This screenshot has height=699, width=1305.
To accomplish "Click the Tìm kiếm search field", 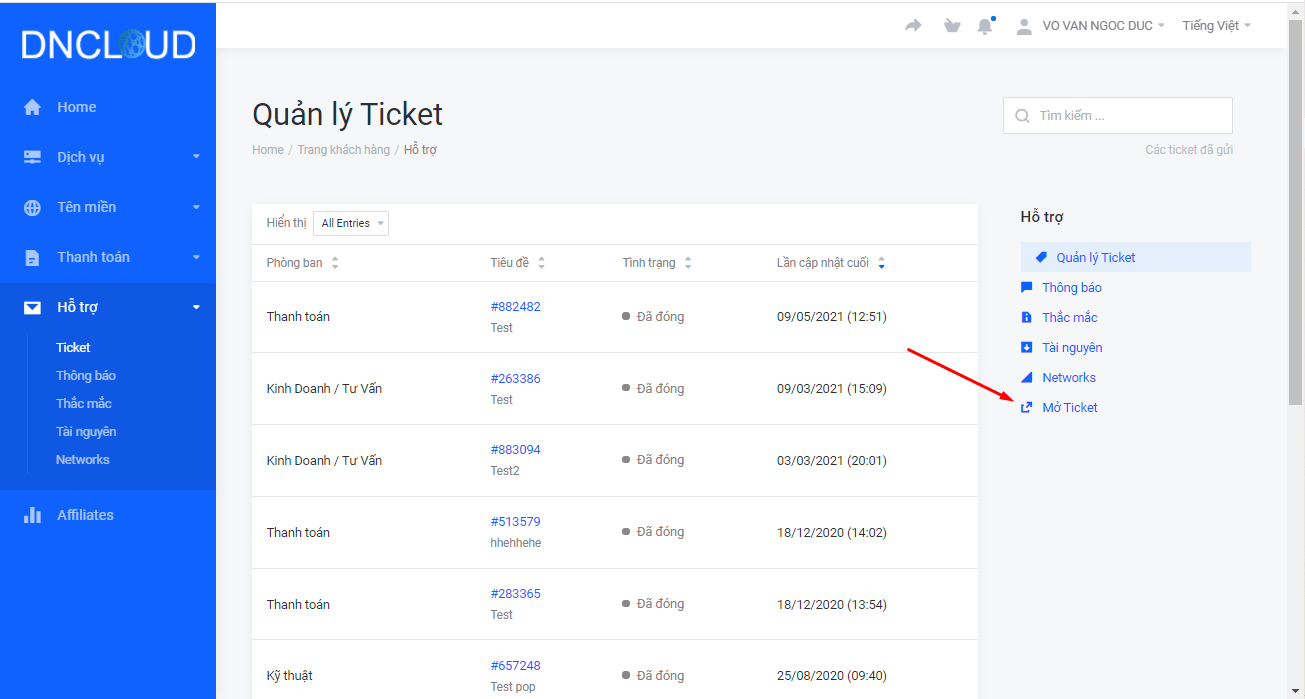I will [x=1130, y=116].
